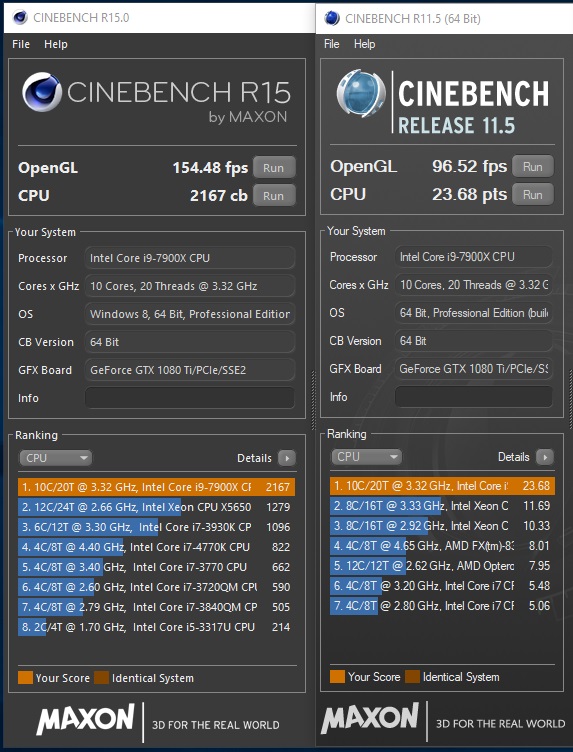Click the Info field in R15 window
The image size is (573, 752).
(x=190, y=398)
